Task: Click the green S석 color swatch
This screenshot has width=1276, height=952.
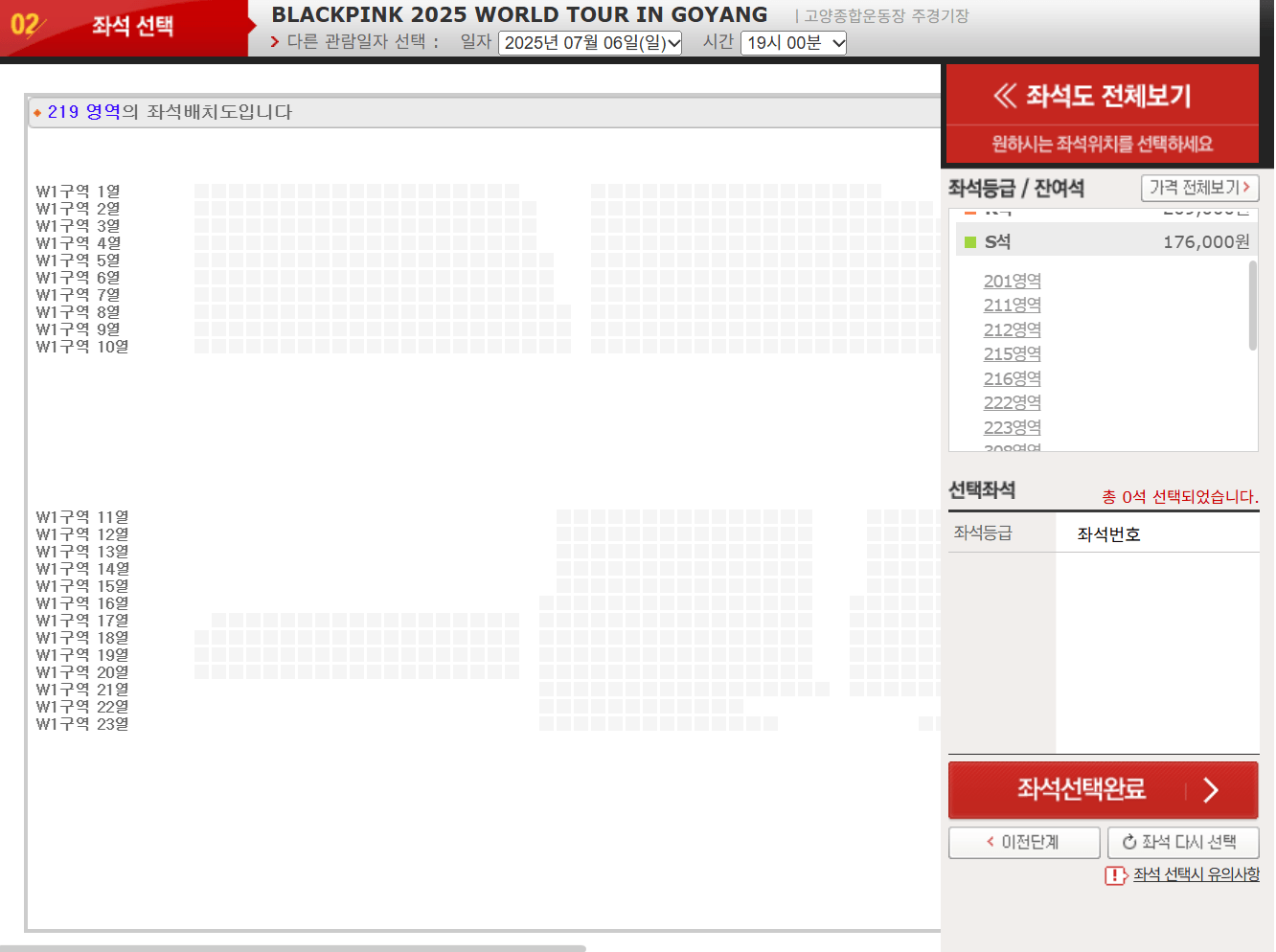Action: tap(970, 242)
